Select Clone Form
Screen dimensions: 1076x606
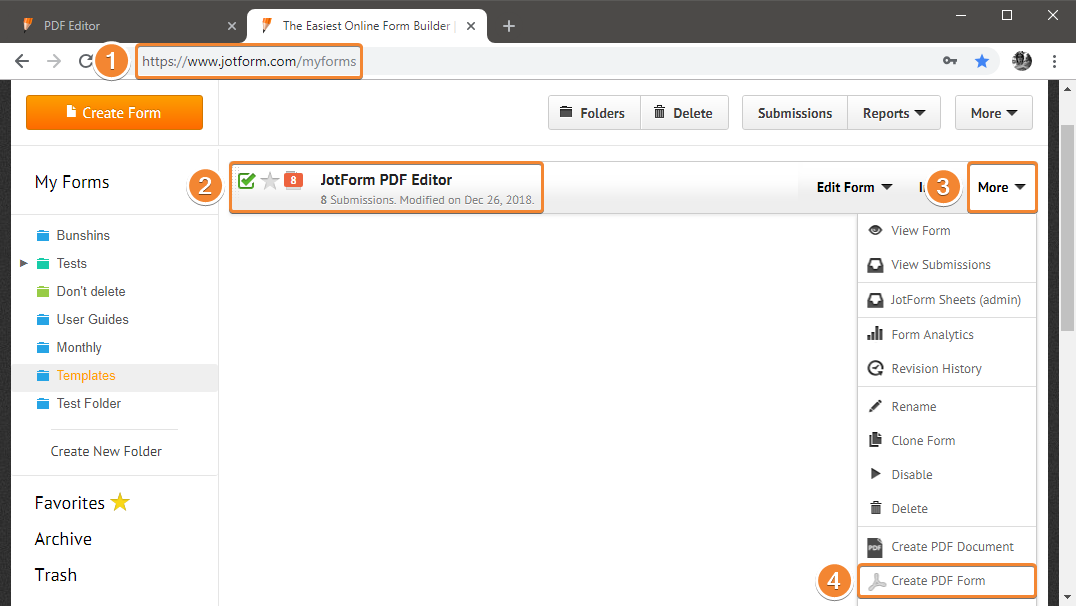947,441
